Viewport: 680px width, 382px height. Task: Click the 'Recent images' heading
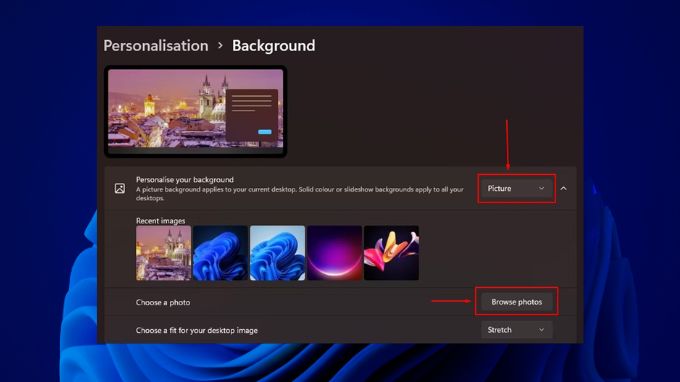coord(160,221)
